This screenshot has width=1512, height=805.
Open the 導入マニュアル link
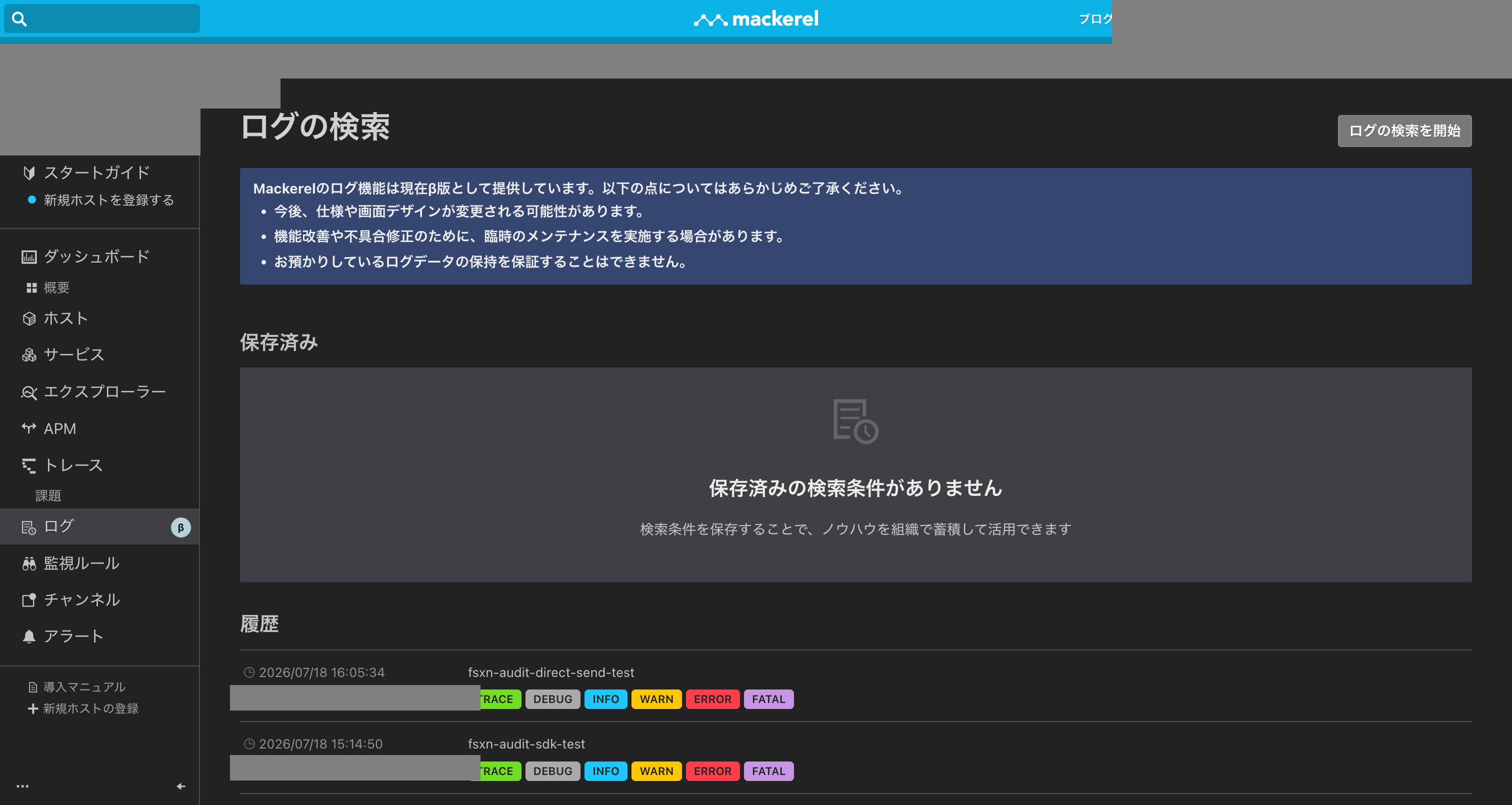coord(84,687)
